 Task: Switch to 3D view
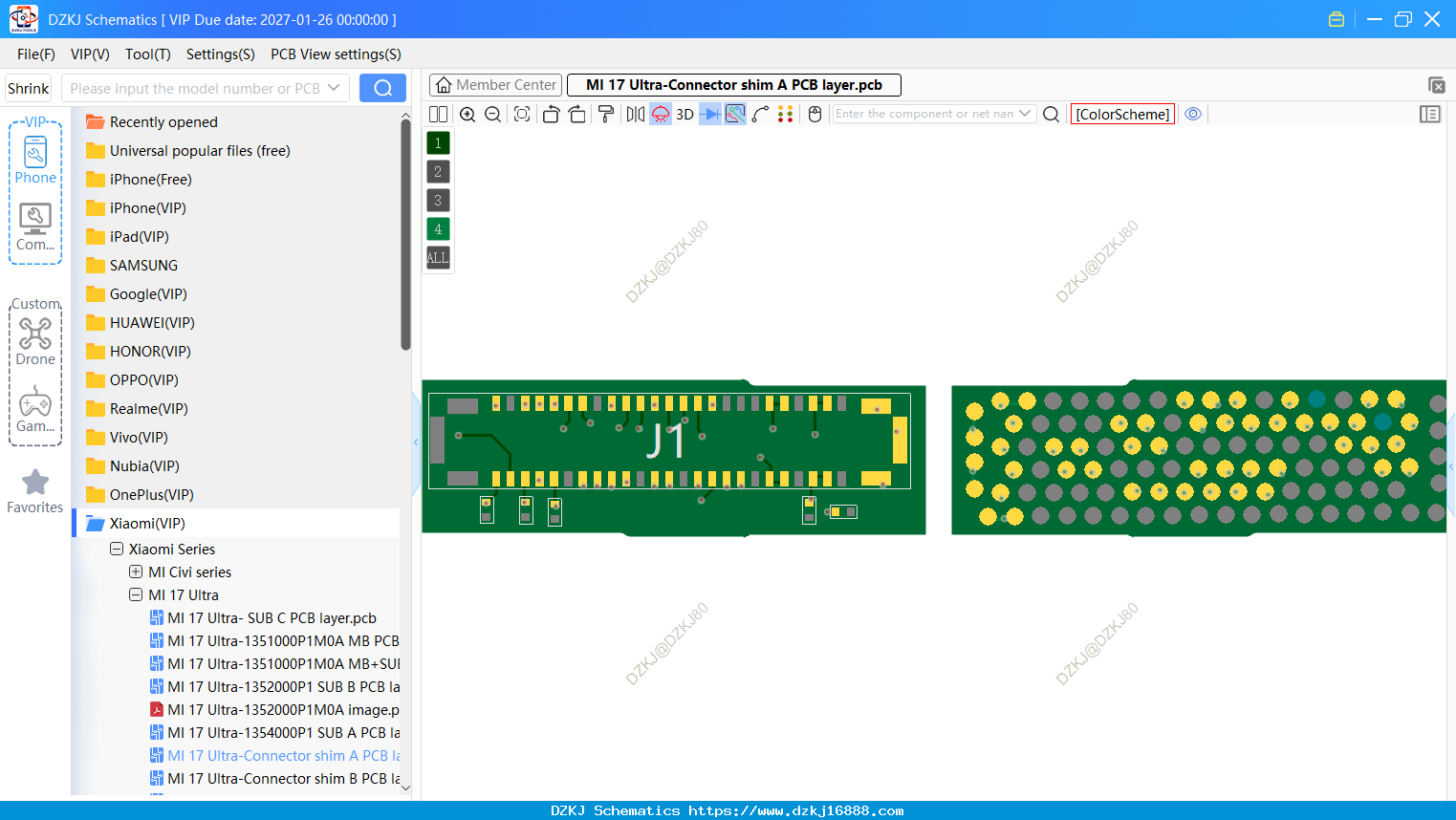point(685,114)
